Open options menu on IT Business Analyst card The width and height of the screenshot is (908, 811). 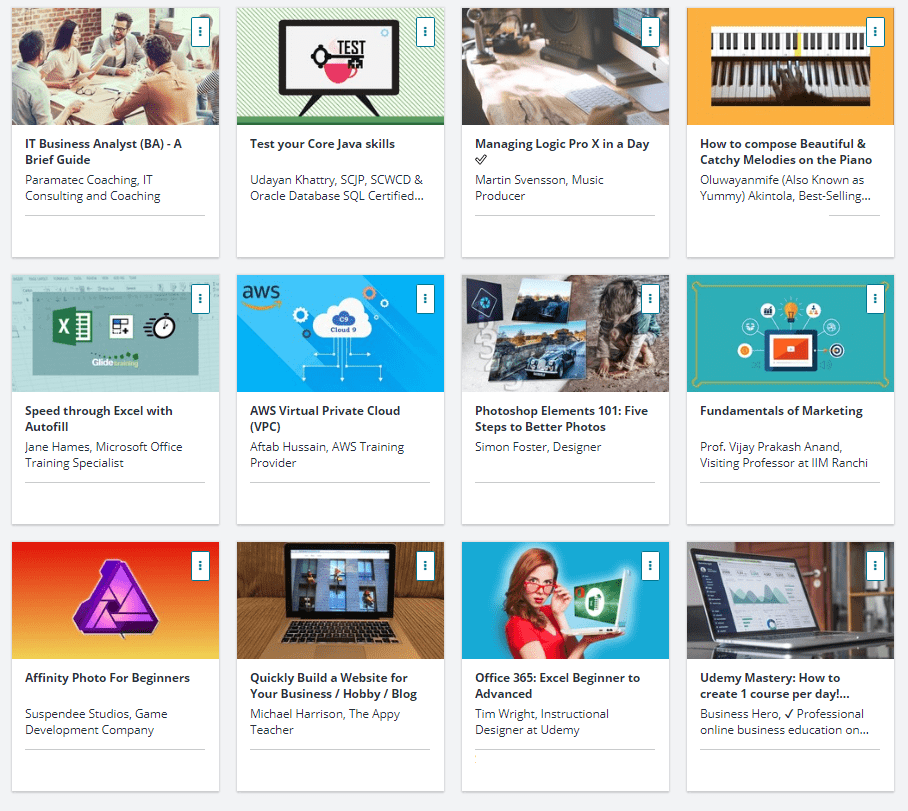200,31
